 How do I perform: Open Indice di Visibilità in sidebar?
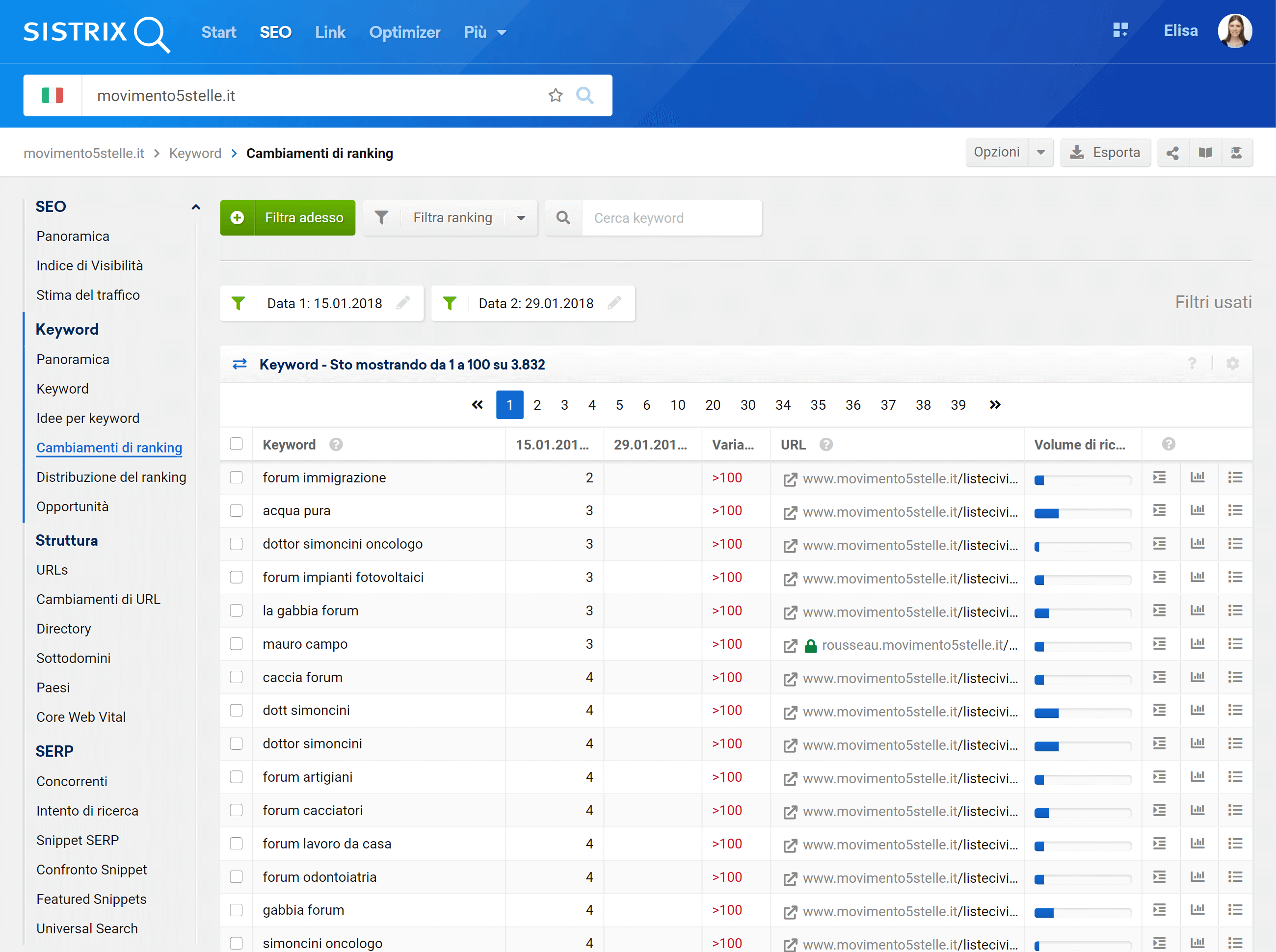pyautogui.click(x=90, y=265)
